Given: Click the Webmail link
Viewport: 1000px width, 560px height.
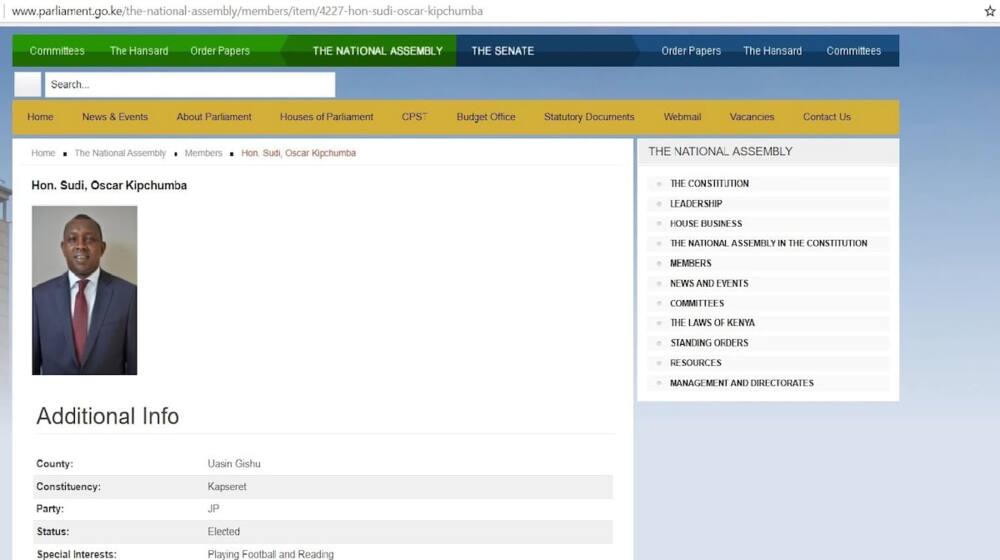Looking at the screenshot, I should point(682,117).
